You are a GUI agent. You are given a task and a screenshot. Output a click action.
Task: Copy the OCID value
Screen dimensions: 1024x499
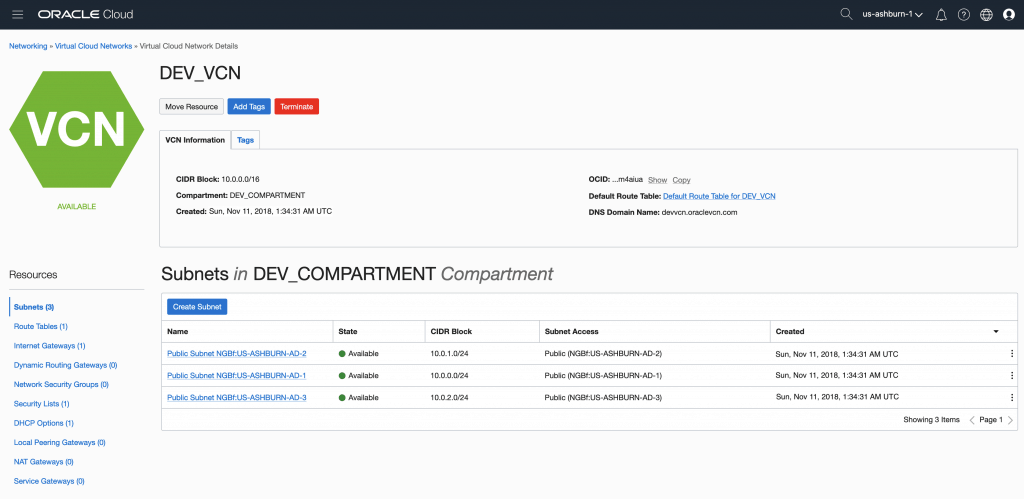681,180
